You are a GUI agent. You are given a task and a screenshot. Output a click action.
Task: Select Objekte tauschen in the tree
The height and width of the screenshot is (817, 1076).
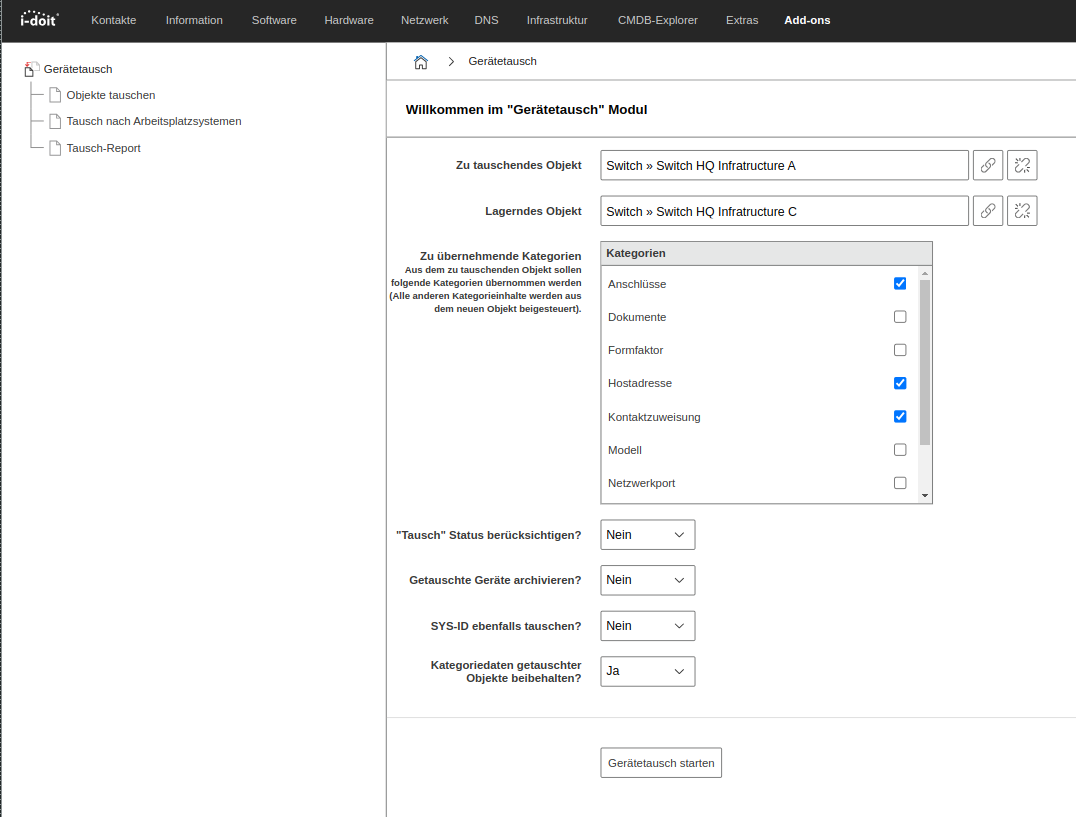[110, 95]
